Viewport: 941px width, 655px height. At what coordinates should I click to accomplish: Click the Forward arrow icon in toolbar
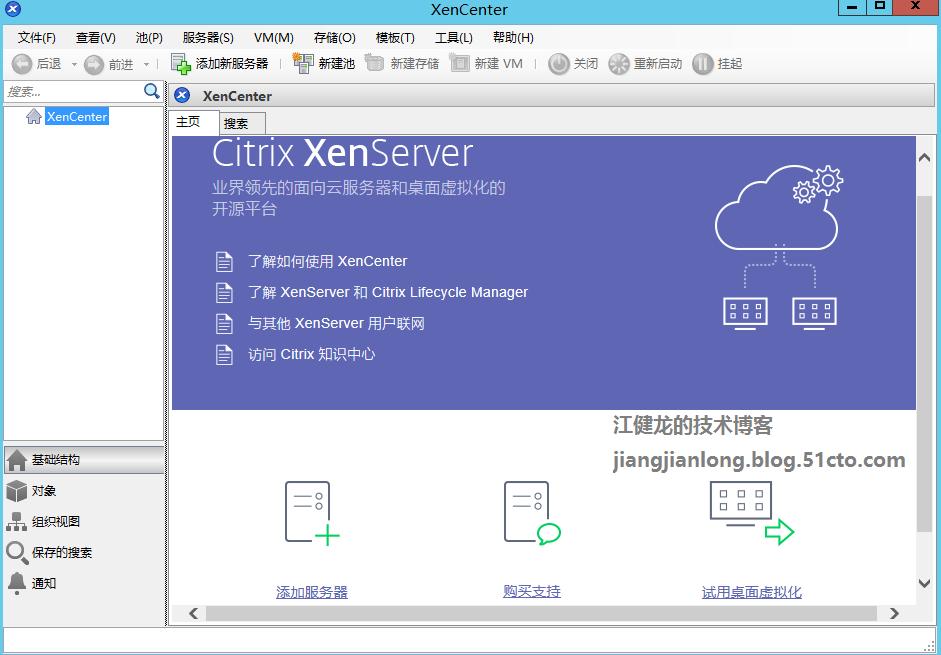94,64
